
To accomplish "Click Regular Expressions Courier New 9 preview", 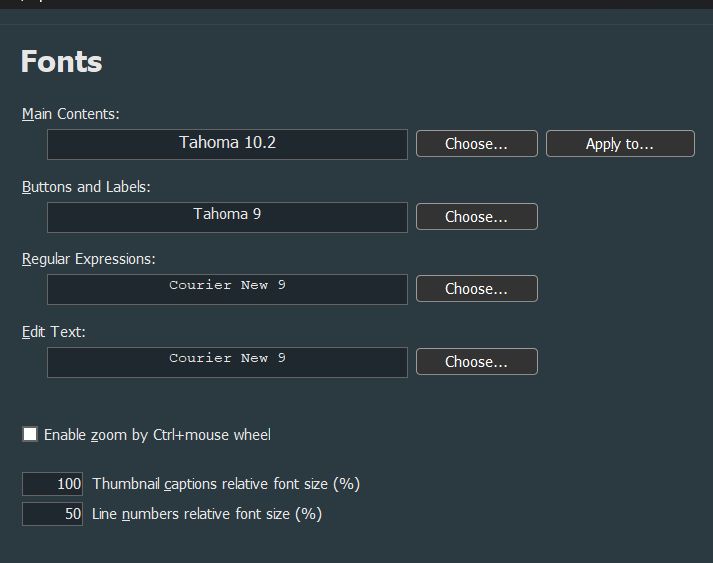I will point(227,289).
